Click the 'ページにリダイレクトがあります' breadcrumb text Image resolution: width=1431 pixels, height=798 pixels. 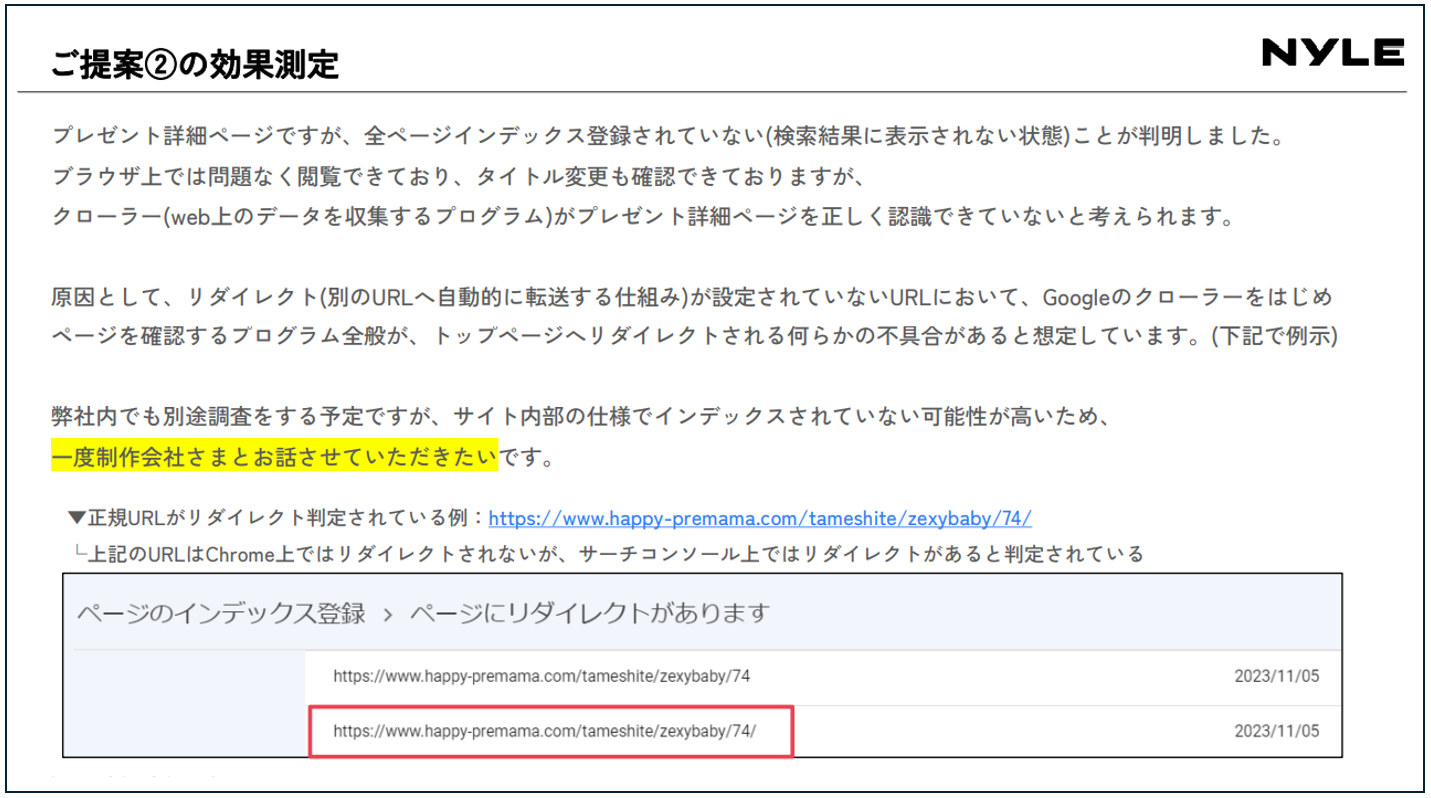[x=589, y=613]
